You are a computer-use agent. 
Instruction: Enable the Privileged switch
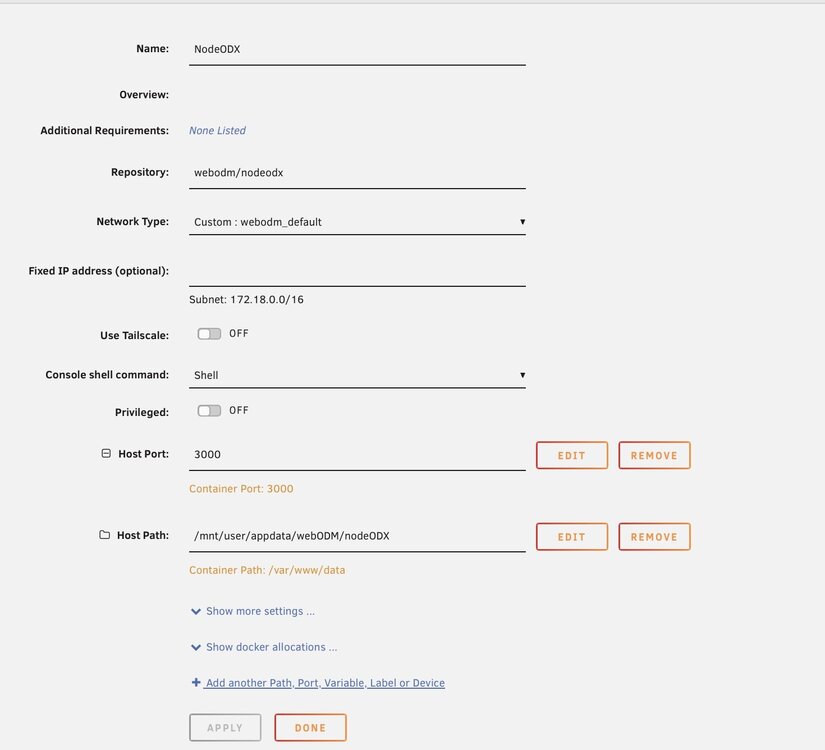(x=209, y=411)
